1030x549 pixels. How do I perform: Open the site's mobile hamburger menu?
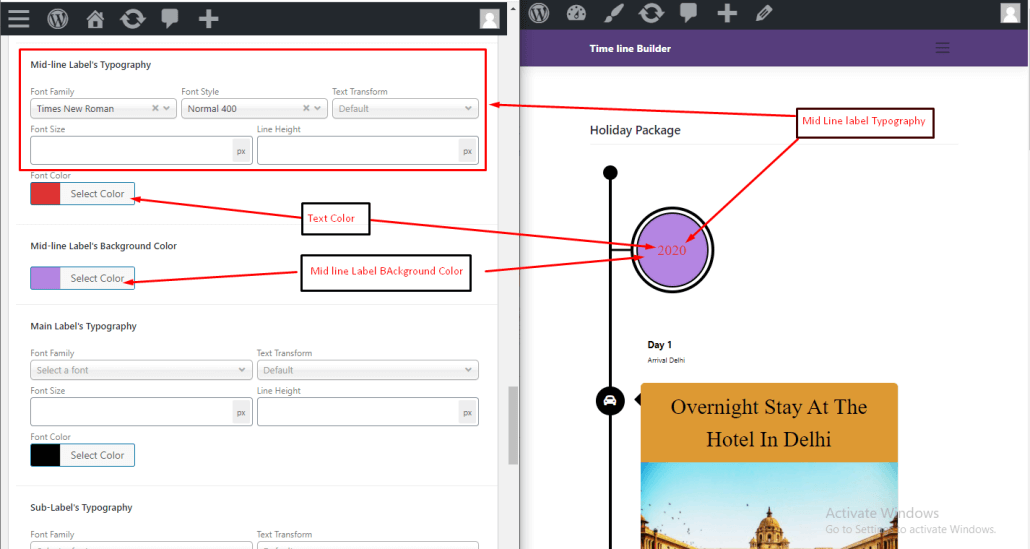click(941, 48)
